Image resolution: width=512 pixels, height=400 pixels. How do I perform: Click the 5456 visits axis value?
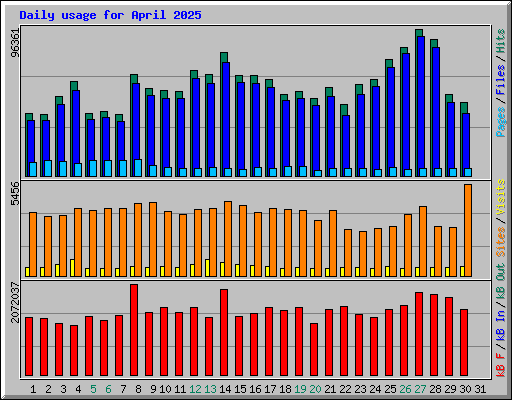coord(15,194)
